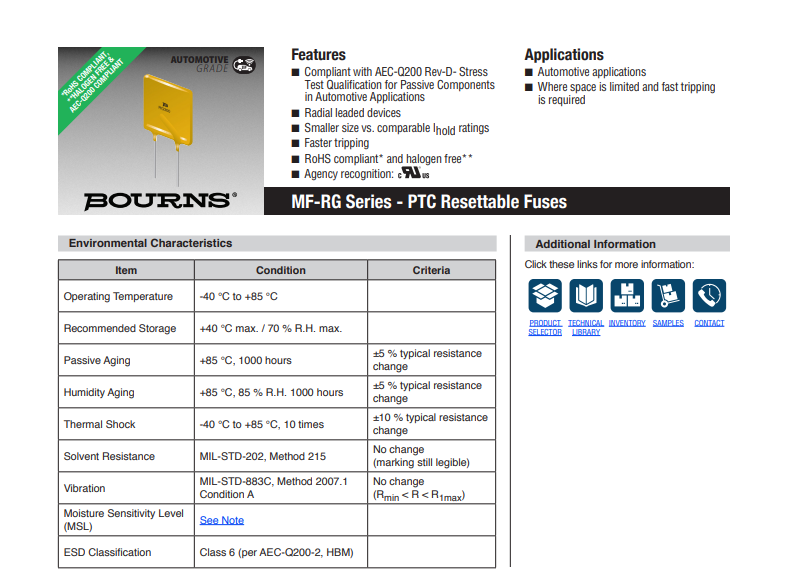Click the MF-RG Series title bar
The width and height of the screenshot is (789, 577).
497,201
